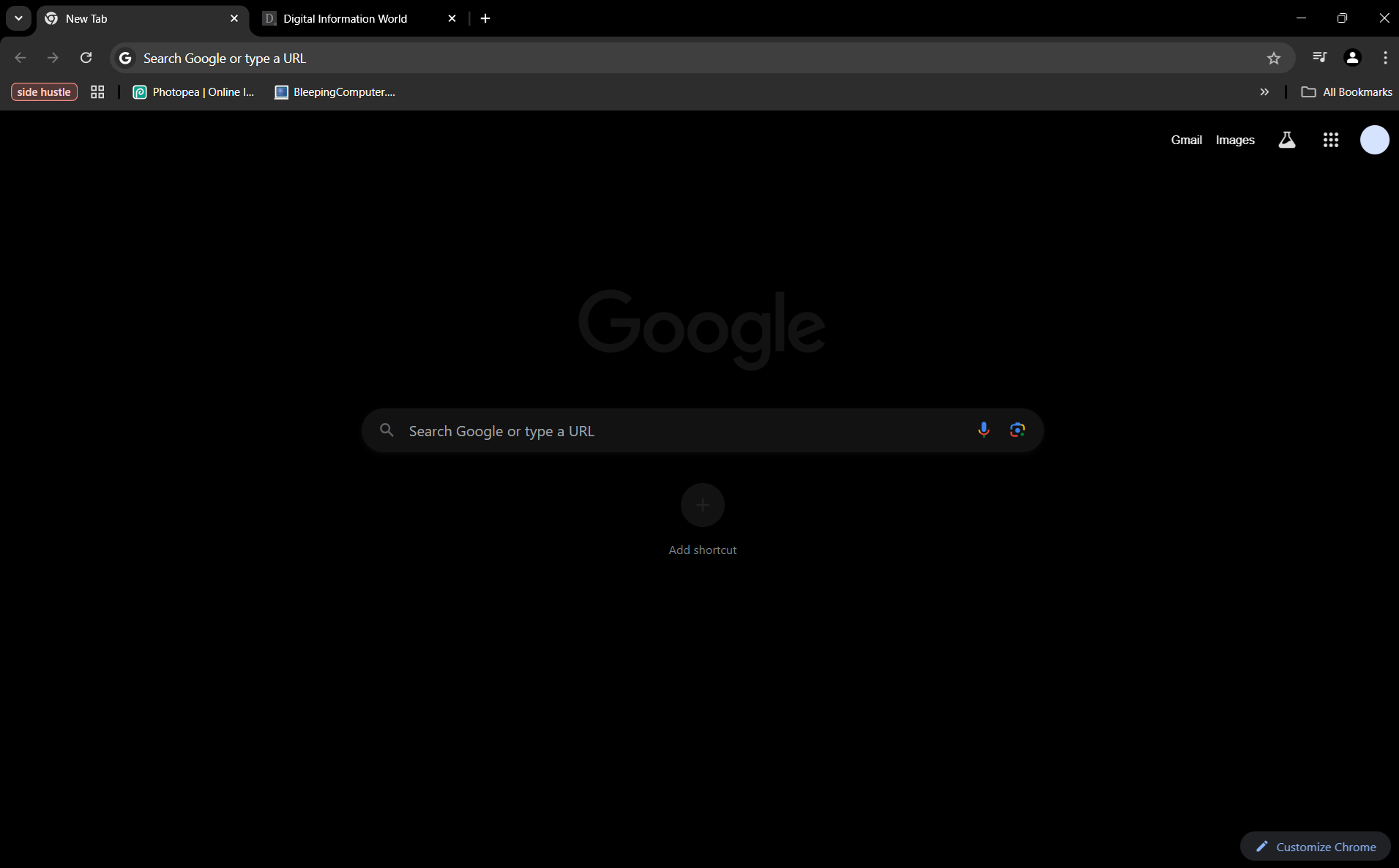
Task: Open the Google apps launcher grid
Action: pyautogui.click(x=1331, y=140)
